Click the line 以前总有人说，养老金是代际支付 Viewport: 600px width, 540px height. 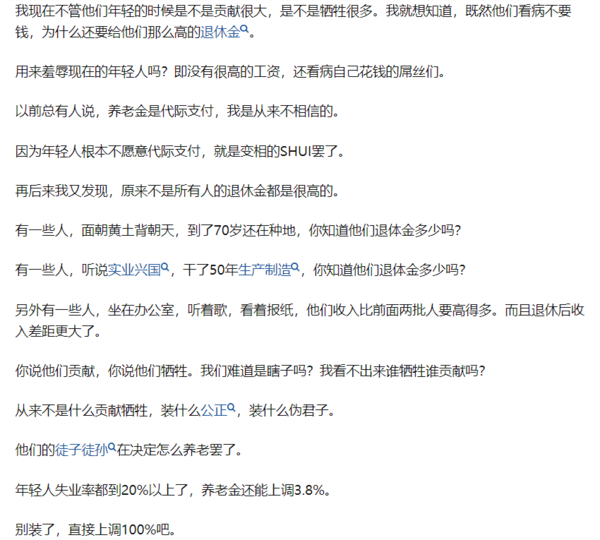177,111
